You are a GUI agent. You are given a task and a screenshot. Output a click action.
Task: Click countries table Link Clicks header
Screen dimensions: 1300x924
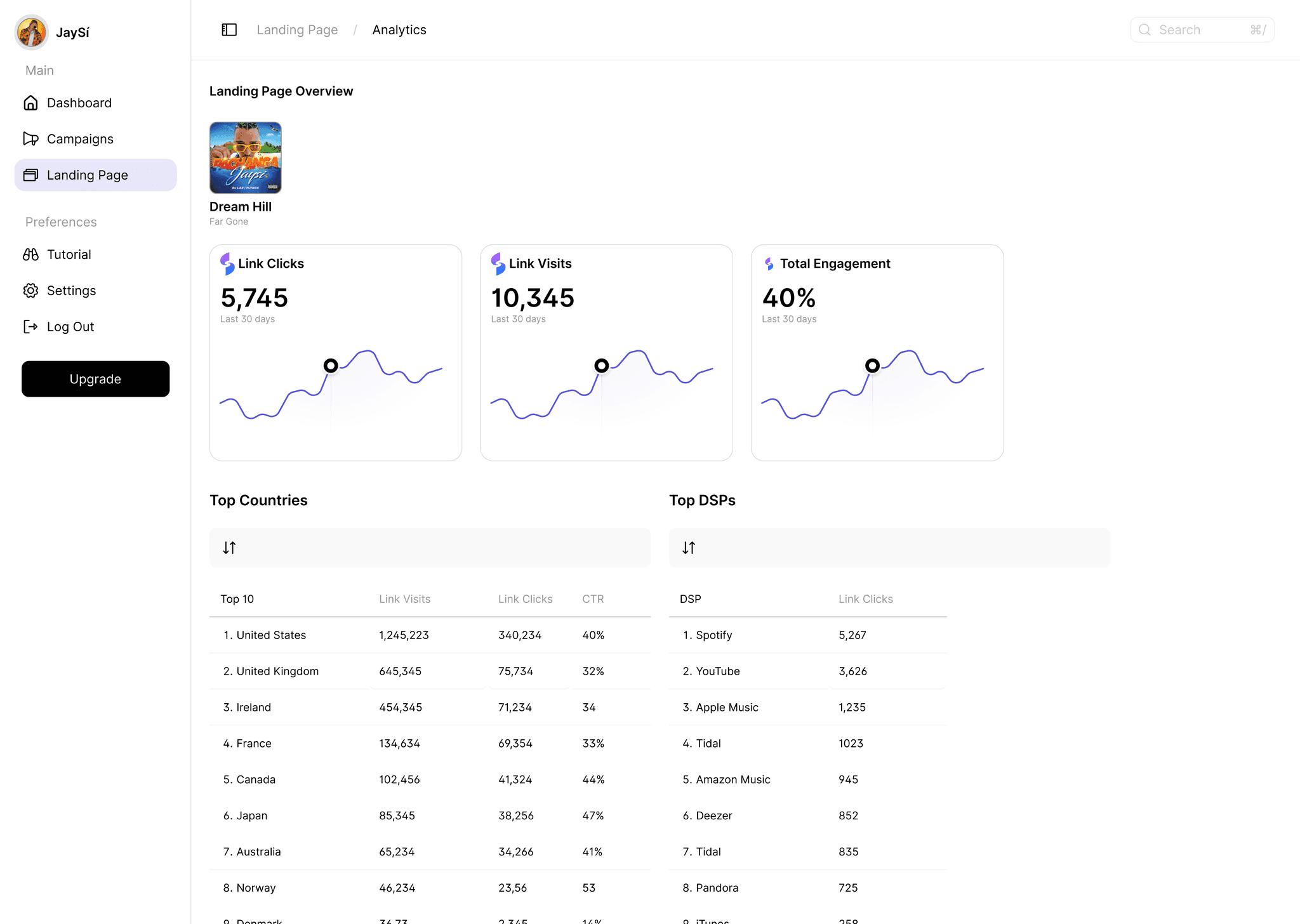(526, 599)
